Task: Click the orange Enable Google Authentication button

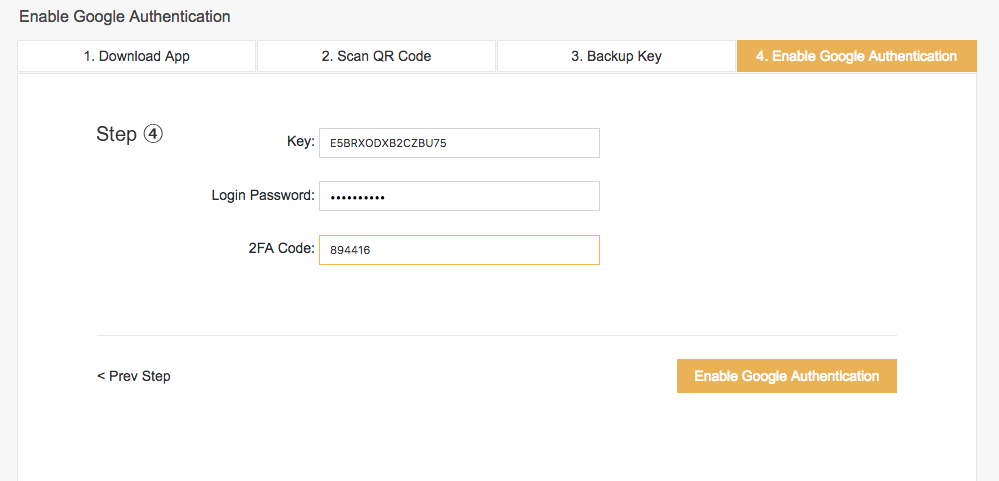Action: pyautogui.click(x=787, y=376)
